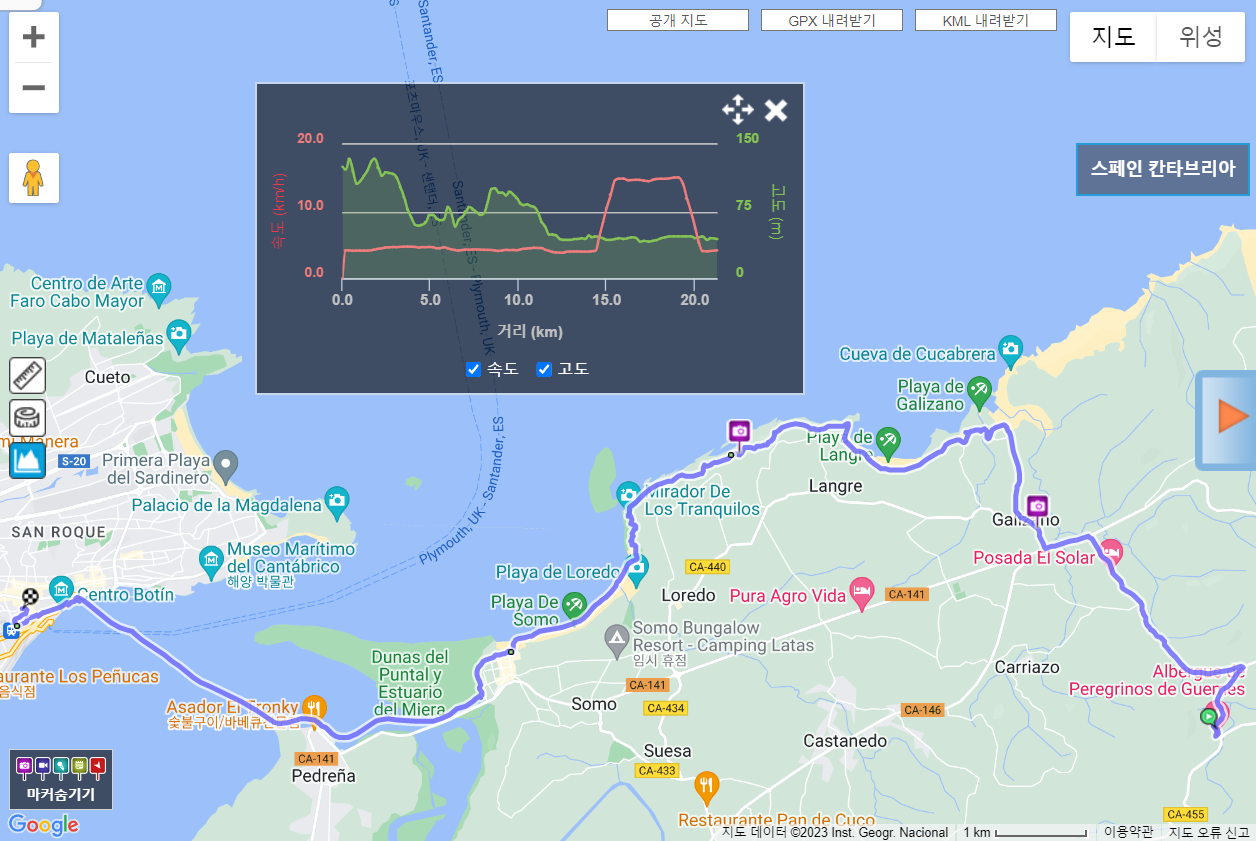Hide markers with 마커숨기기 button
The image size is (1256, 841).
click(x=61, y=780)
